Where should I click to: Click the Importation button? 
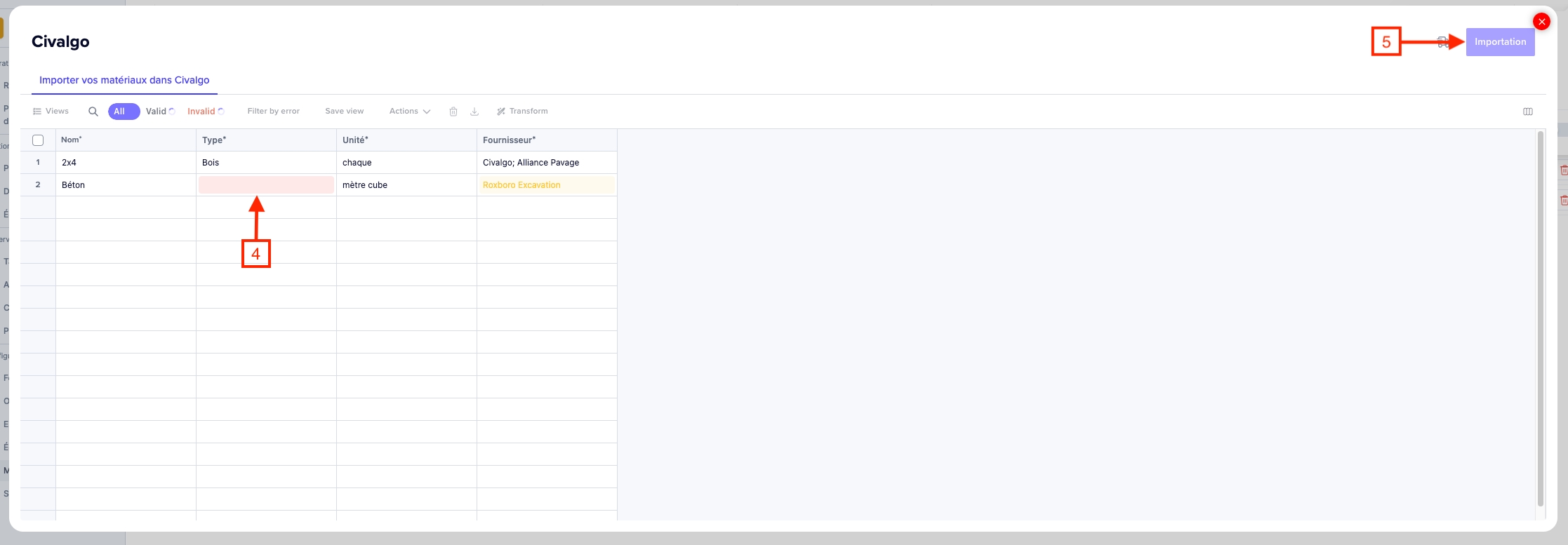pos(1500,42)
